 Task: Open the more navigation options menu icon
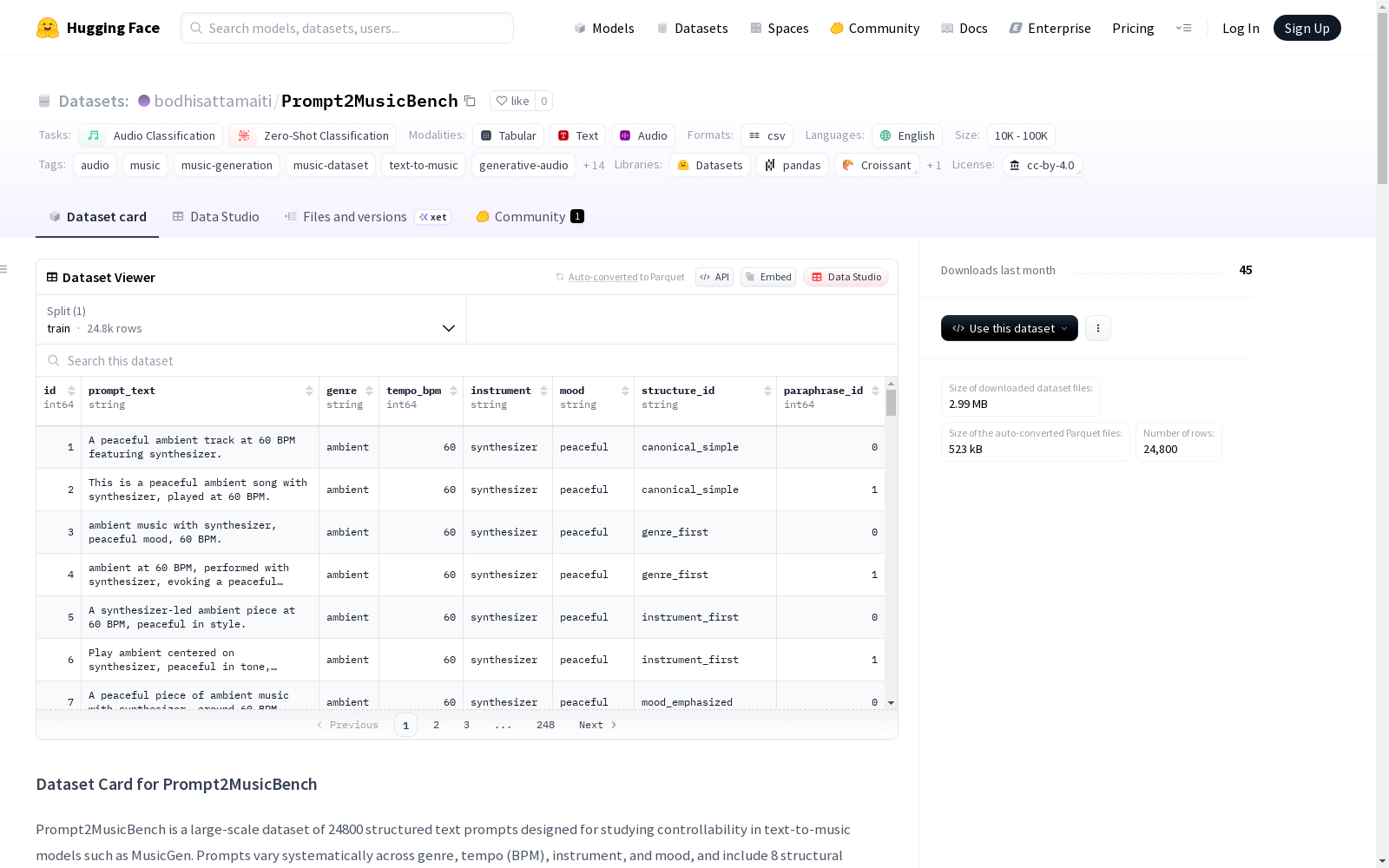tap(1183, 28)
